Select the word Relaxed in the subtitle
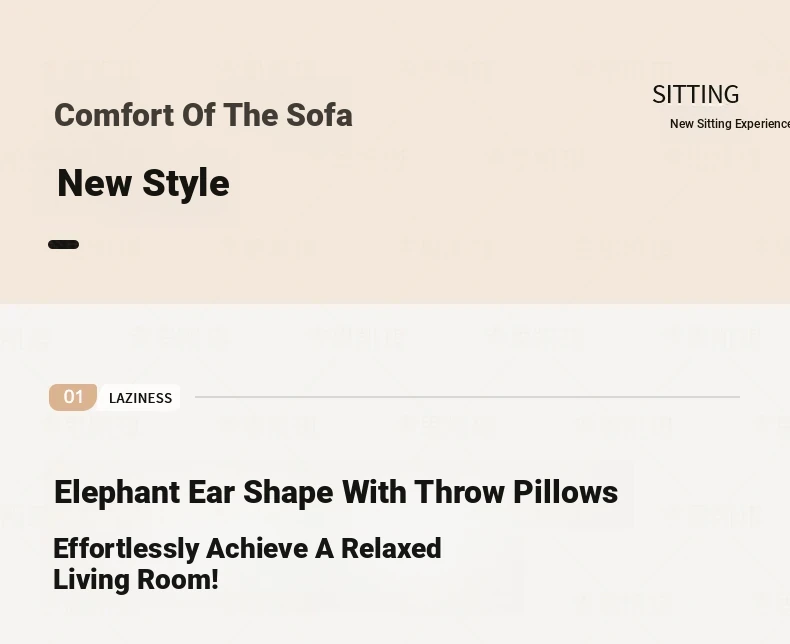The width and height of the screenshot is (790, 644). pos(391,548)
